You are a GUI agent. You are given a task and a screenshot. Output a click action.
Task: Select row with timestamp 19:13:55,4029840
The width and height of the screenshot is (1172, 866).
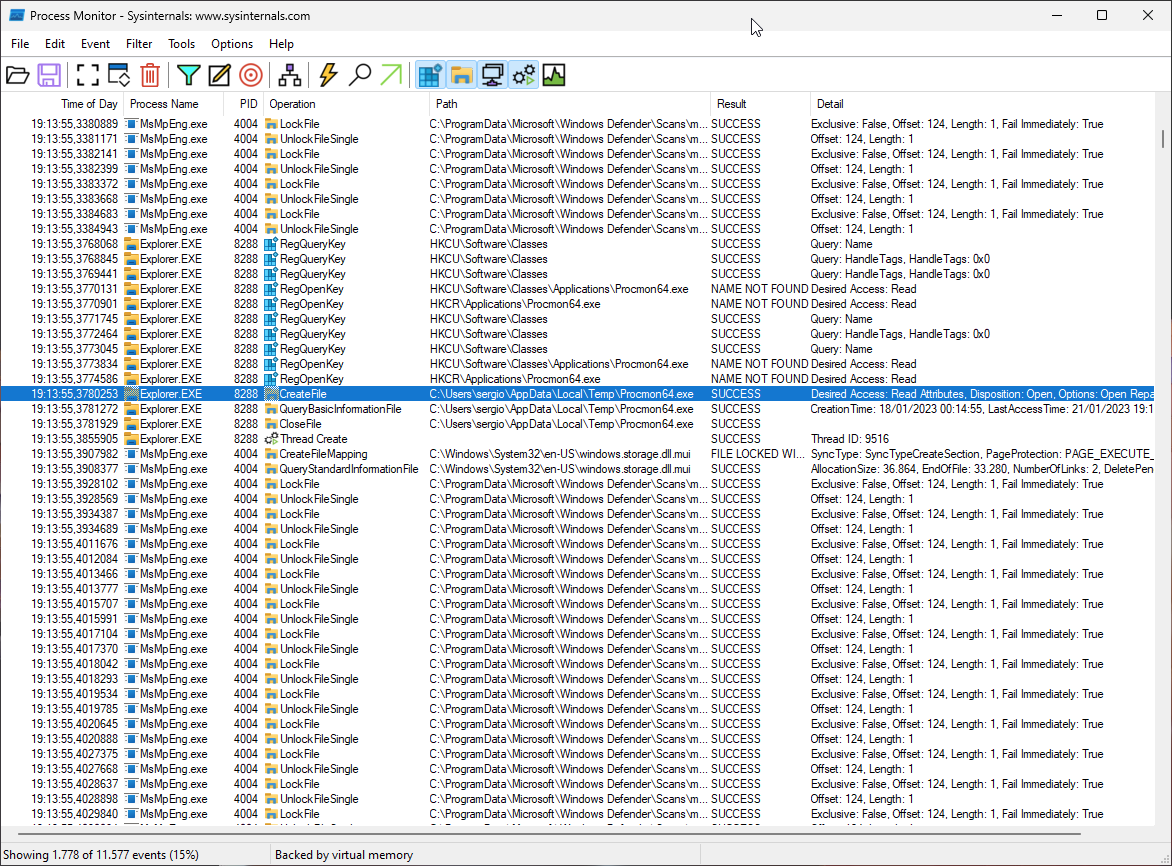click(577, 814)
